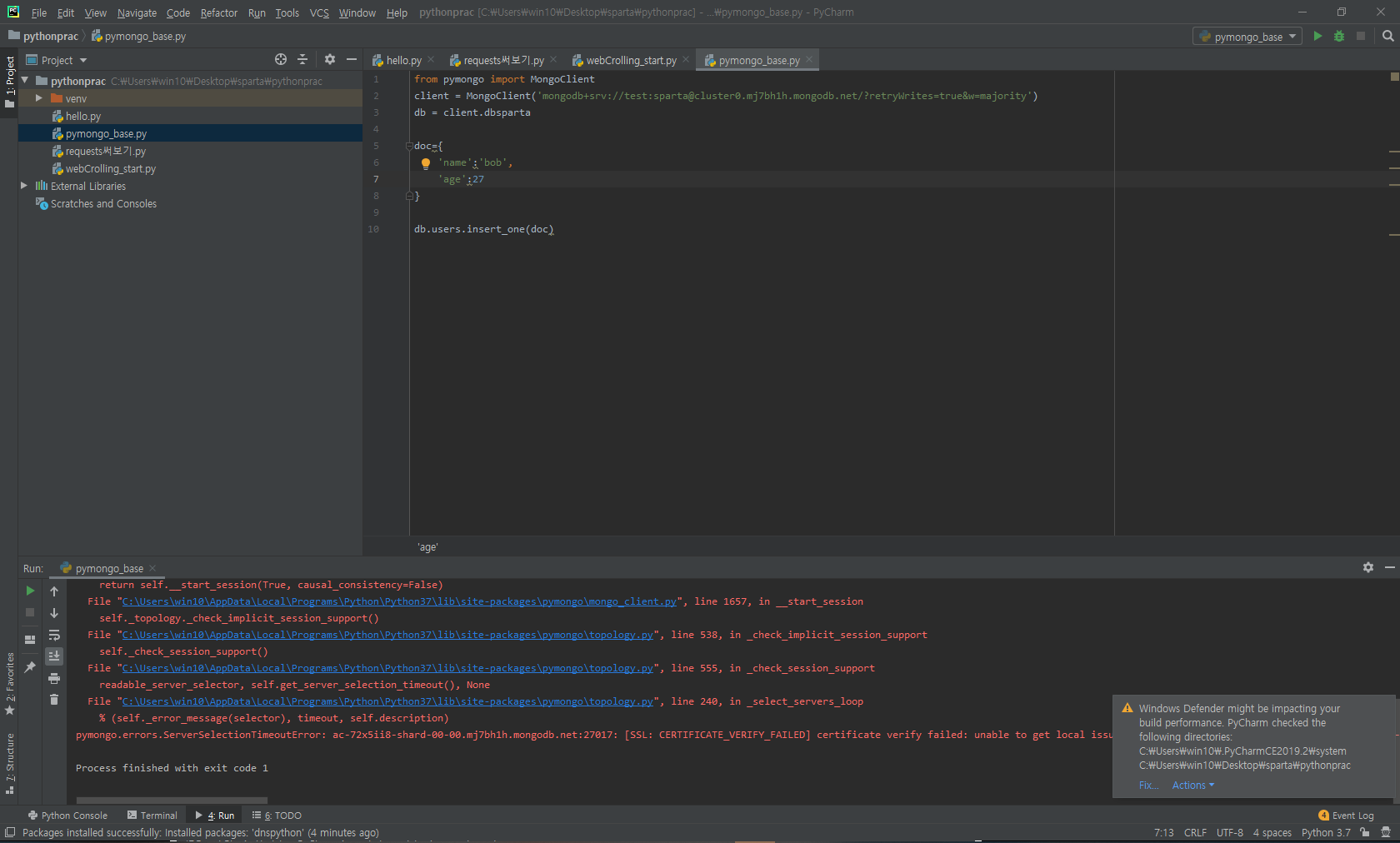The image size is (1400, 843).
Task: Open the 6: TODO tool tab
Action: point(277,816)
